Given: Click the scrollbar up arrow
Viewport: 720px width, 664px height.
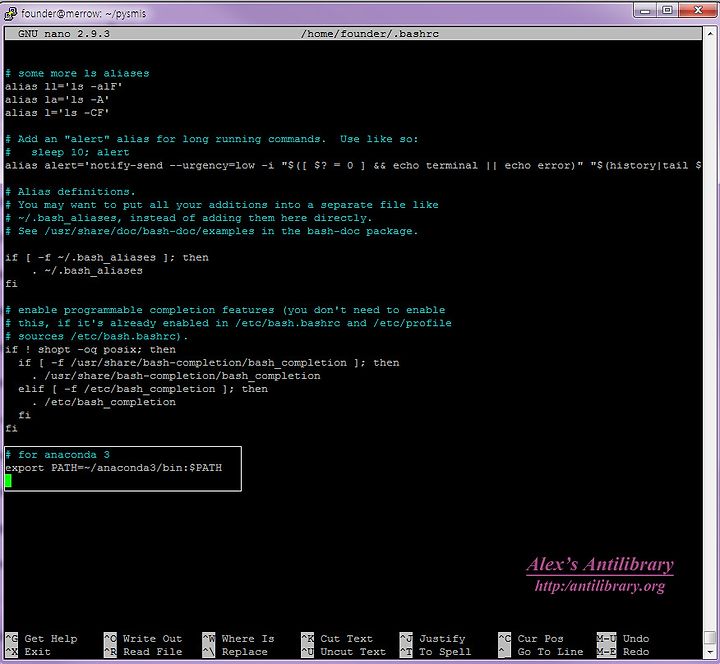Looking at the screenshot, I should (710, 33).
